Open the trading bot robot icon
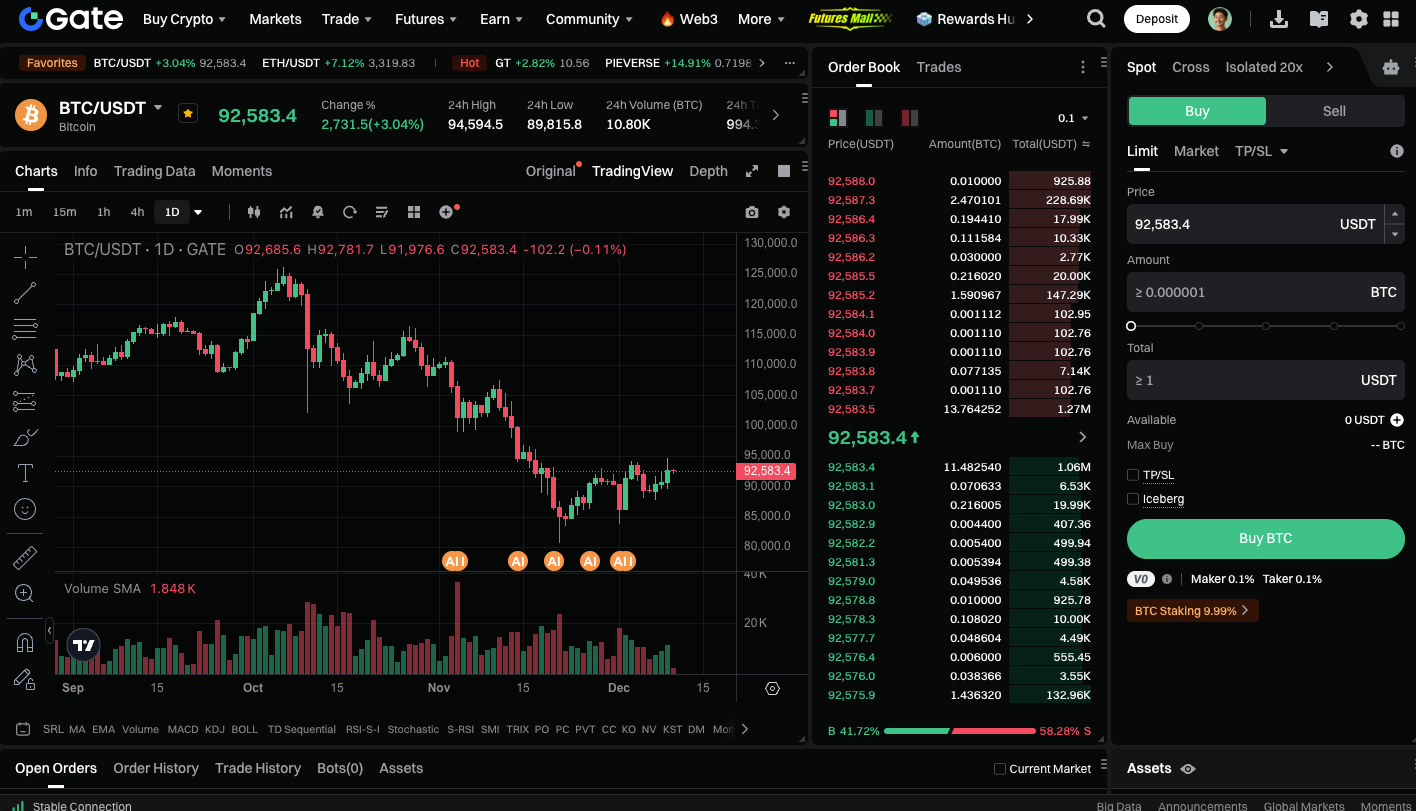1416x811 pixels. coord(1391,67)
